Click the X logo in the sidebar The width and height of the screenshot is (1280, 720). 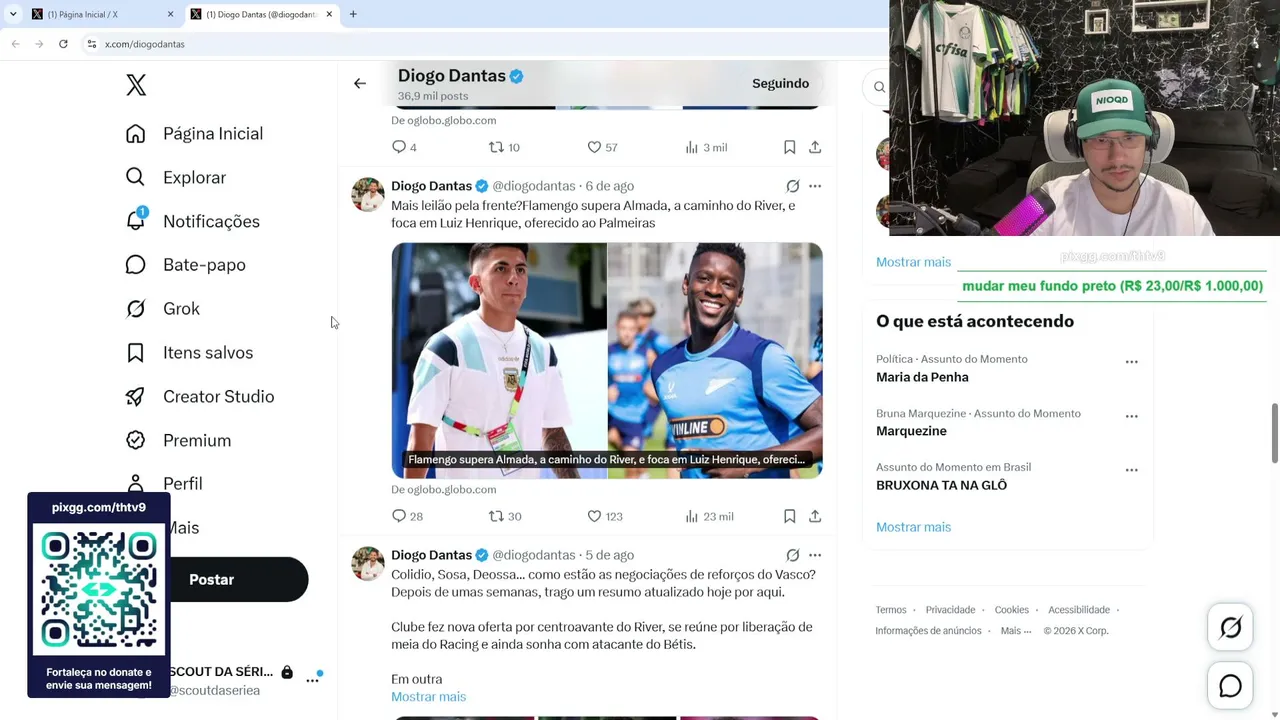[136, 85]
